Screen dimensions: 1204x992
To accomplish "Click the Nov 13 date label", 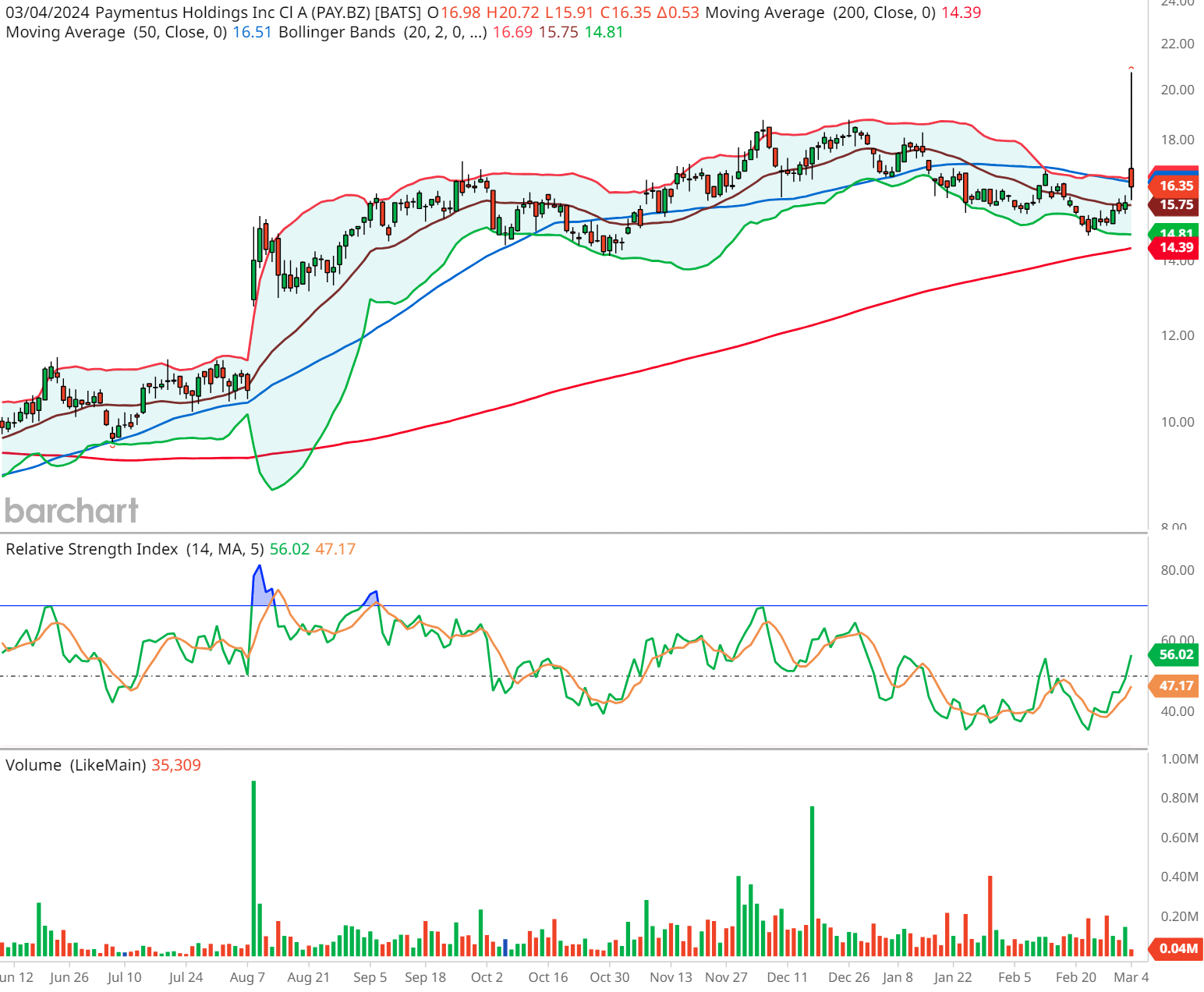I will [x=671, y=977].
